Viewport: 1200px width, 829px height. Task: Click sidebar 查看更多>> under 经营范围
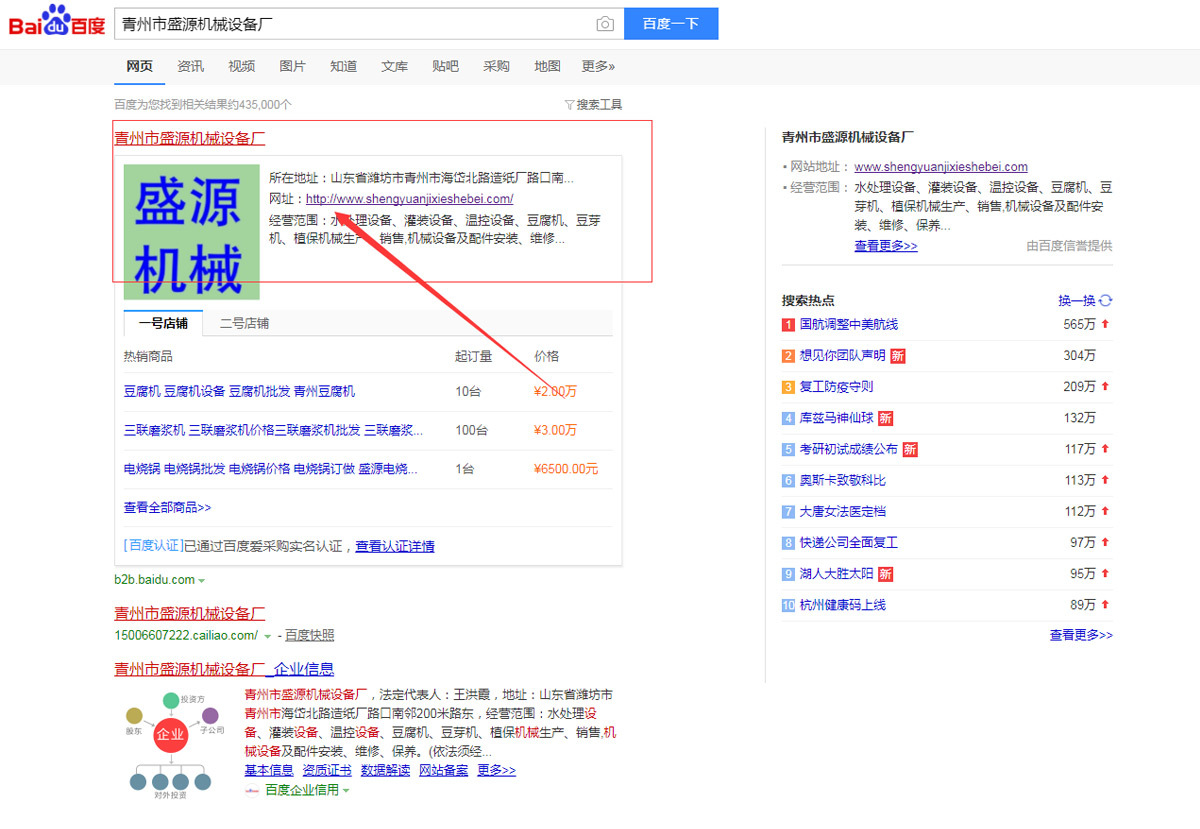pos(886,245)
